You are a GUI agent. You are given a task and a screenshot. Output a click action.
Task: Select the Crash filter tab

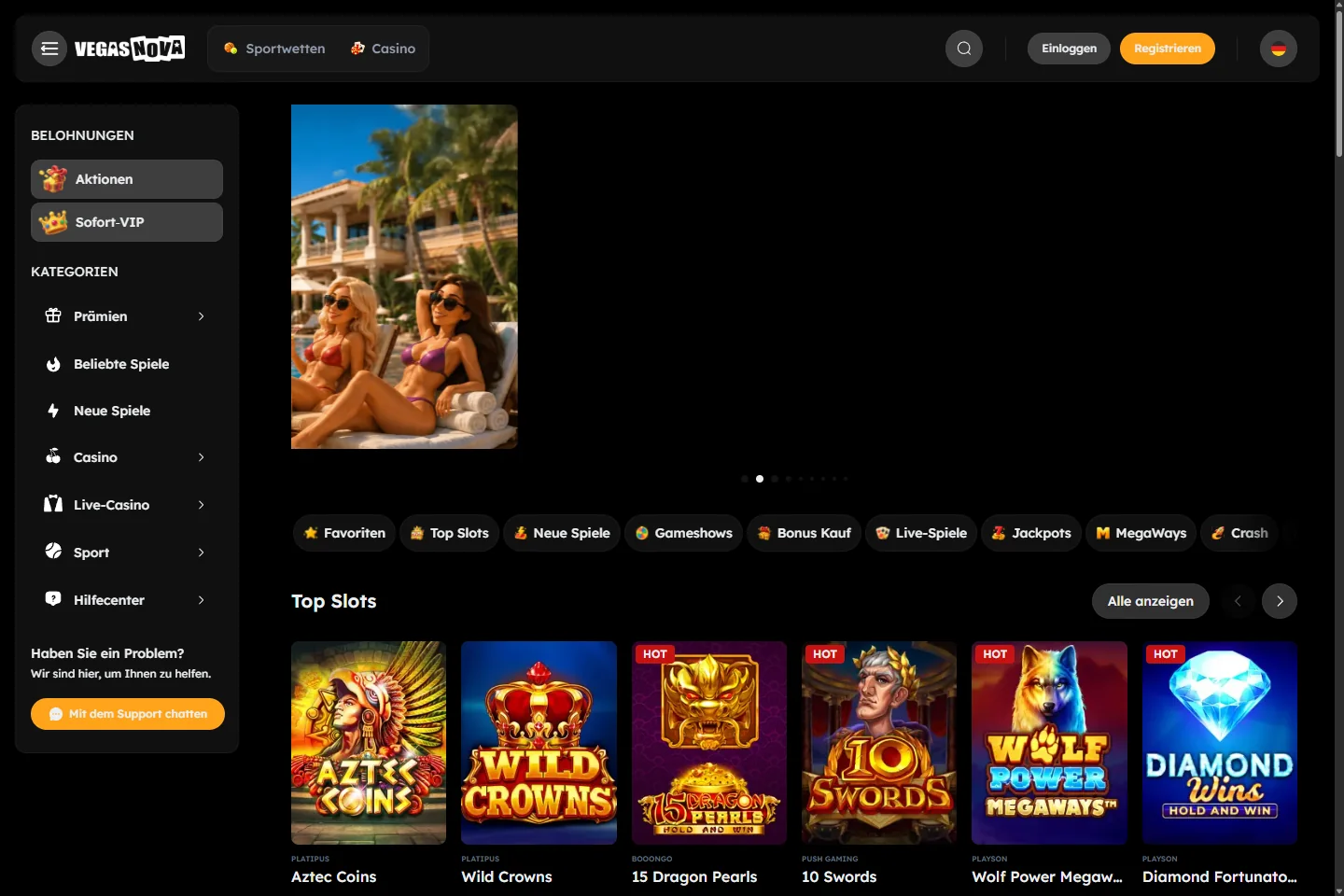[x=1239, y=533]
